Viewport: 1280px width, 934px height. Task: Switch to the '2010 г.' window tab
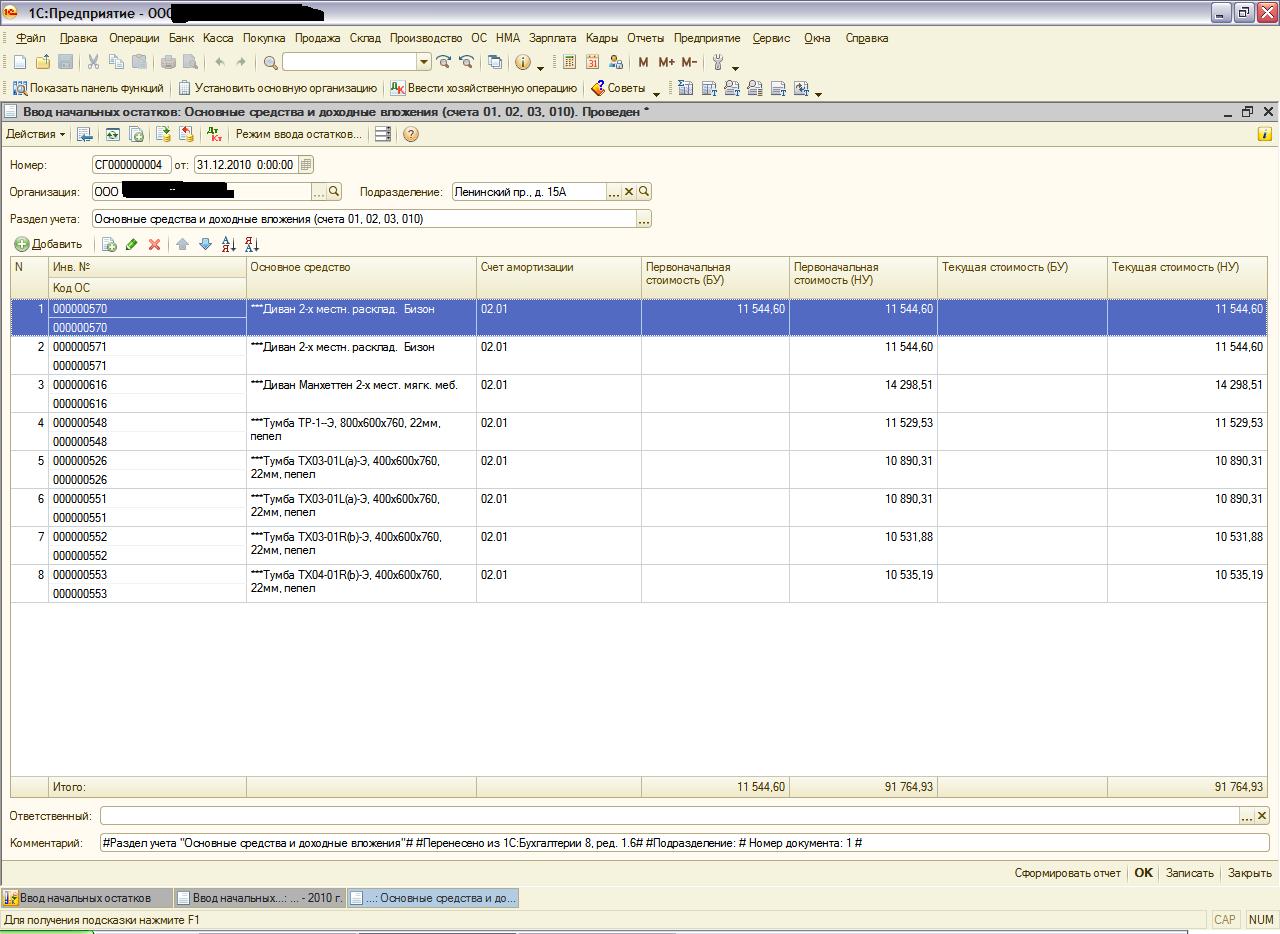point(258,898)
